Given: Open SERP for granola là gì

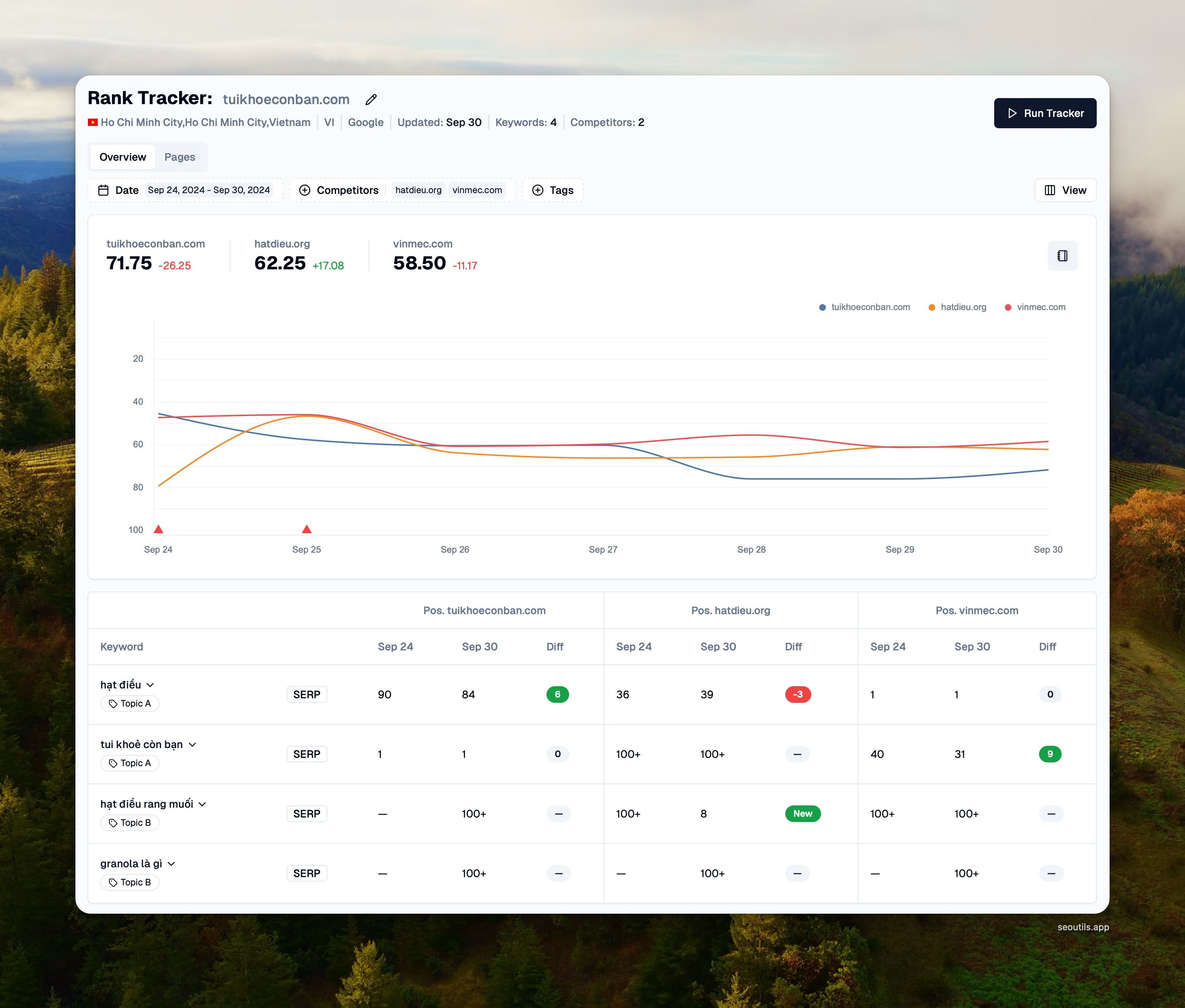Looking at the screenshot, I should click(x=306, y=873).
